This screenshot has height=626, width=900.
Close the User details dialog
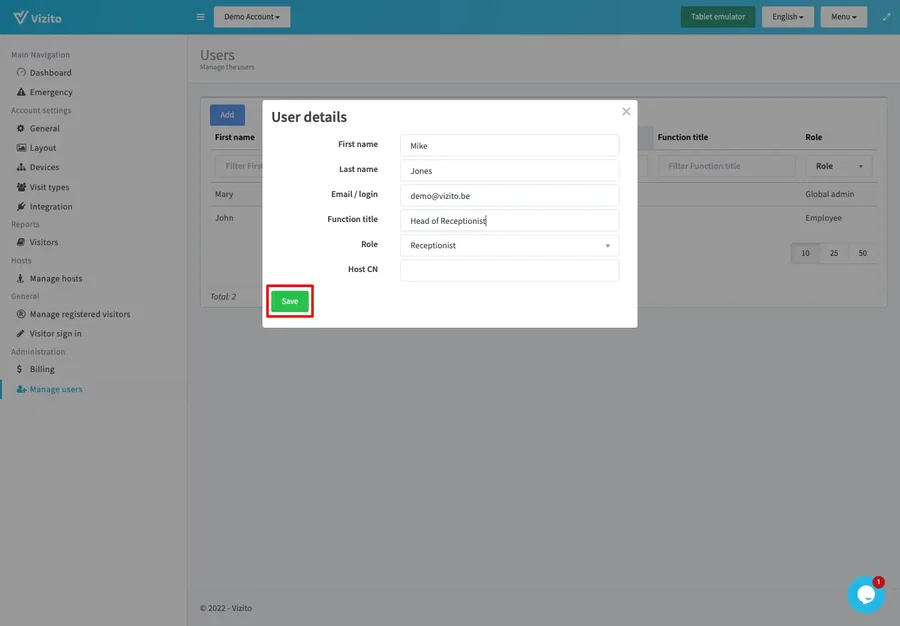coord(626,112)
